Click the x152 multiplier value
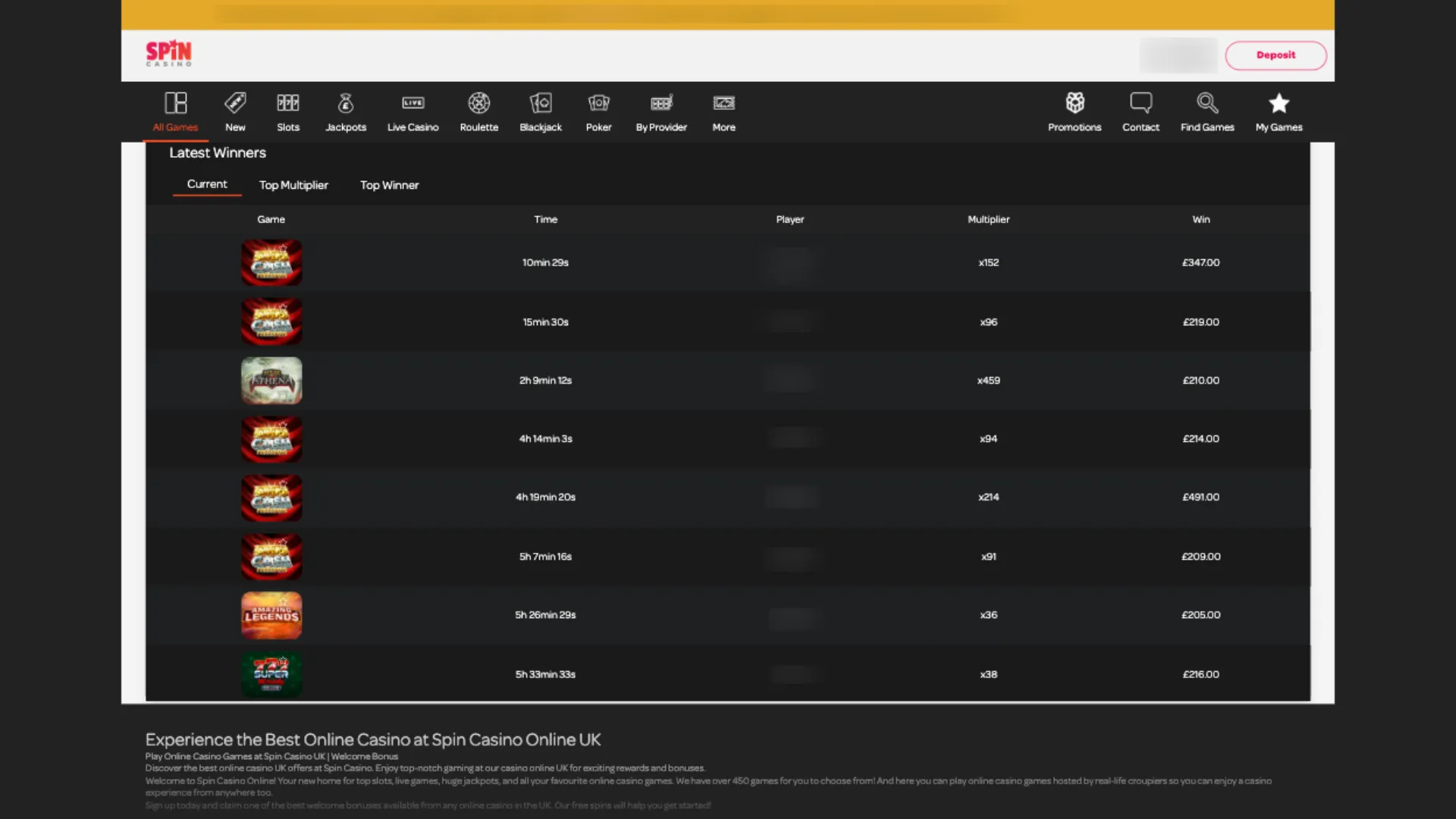1456x819 pixels. pos(988,262)
